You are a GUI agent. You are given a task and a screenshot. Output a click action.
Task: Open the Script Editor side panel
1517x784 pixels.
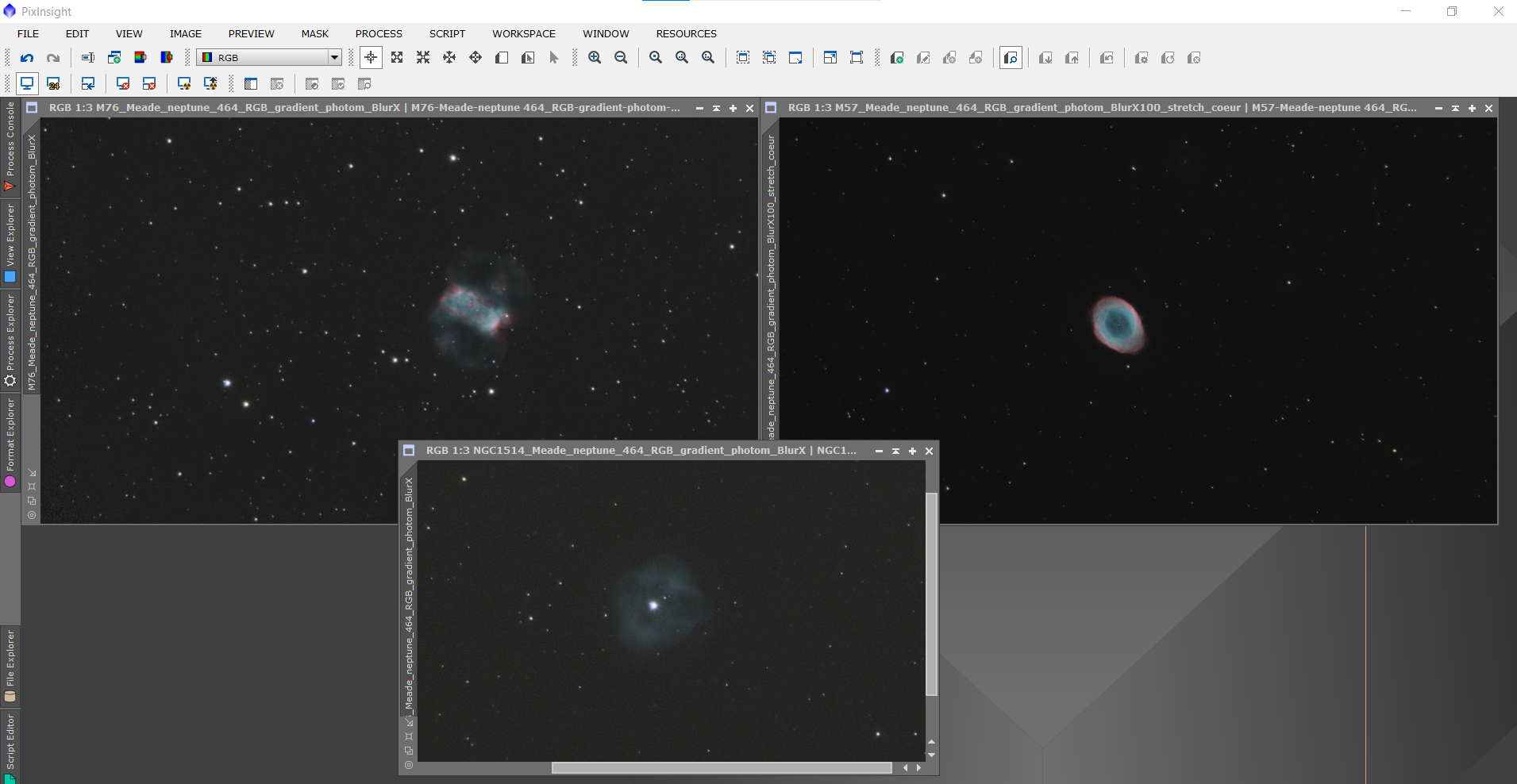pyautogui.click(x=10, y=747)
